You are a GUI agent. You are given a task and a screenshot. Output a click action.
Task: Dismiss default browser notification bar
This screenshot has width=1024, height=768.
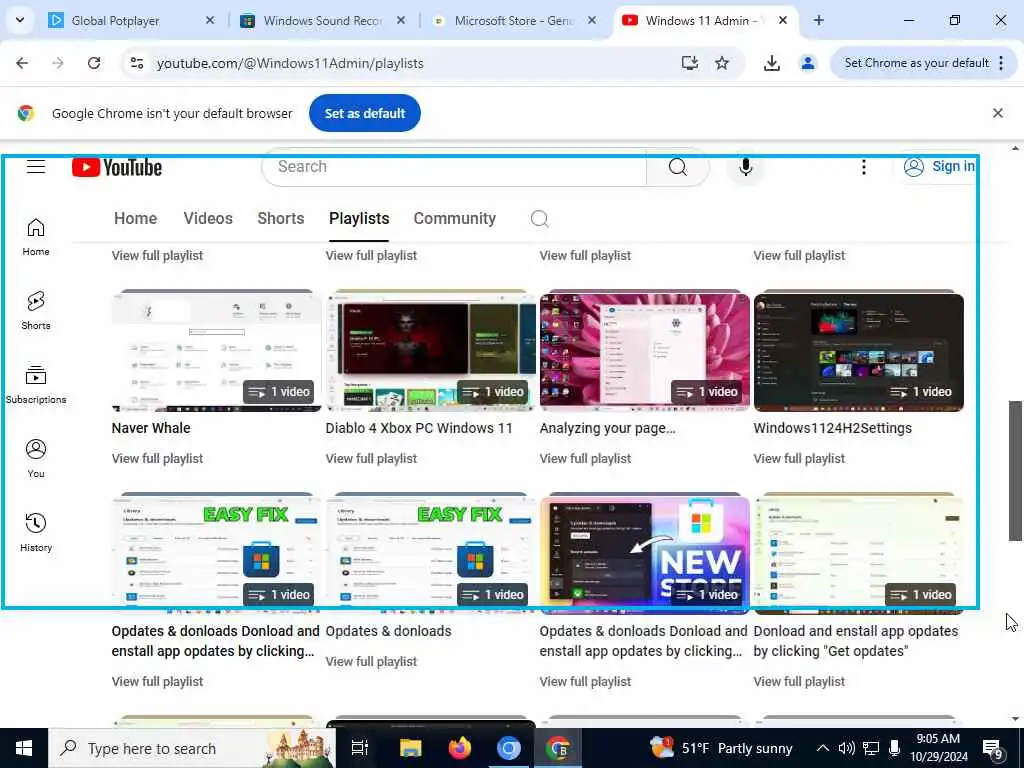point(998,113)
